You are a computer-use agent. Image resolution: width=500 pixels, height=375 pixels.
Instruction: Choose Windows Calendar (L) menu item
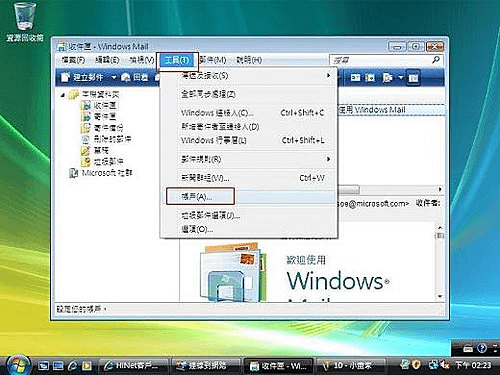tap(249, 140)
